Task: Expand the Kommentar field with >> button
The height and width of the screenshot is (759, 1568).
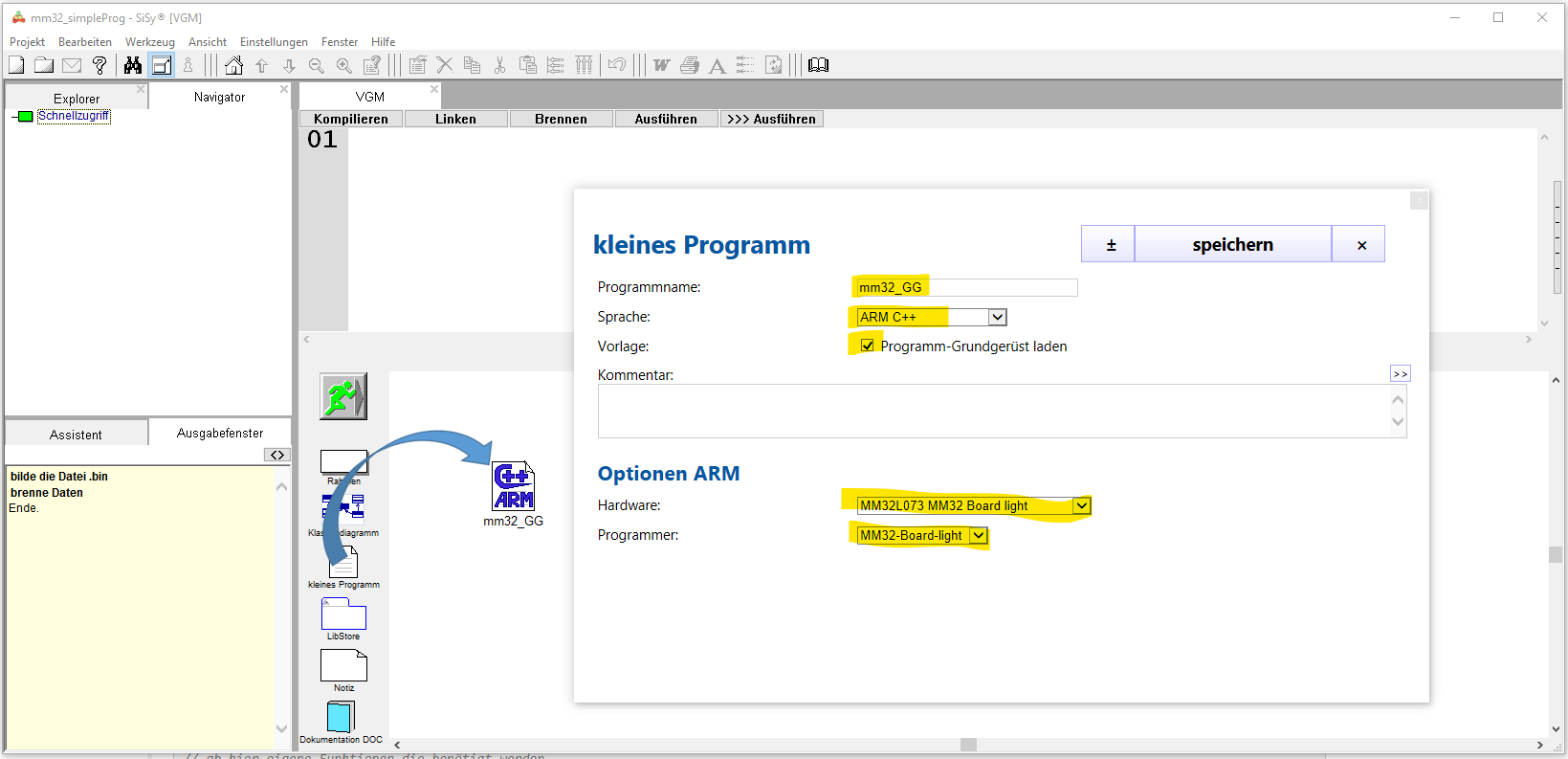Action: pos(1400,374)
